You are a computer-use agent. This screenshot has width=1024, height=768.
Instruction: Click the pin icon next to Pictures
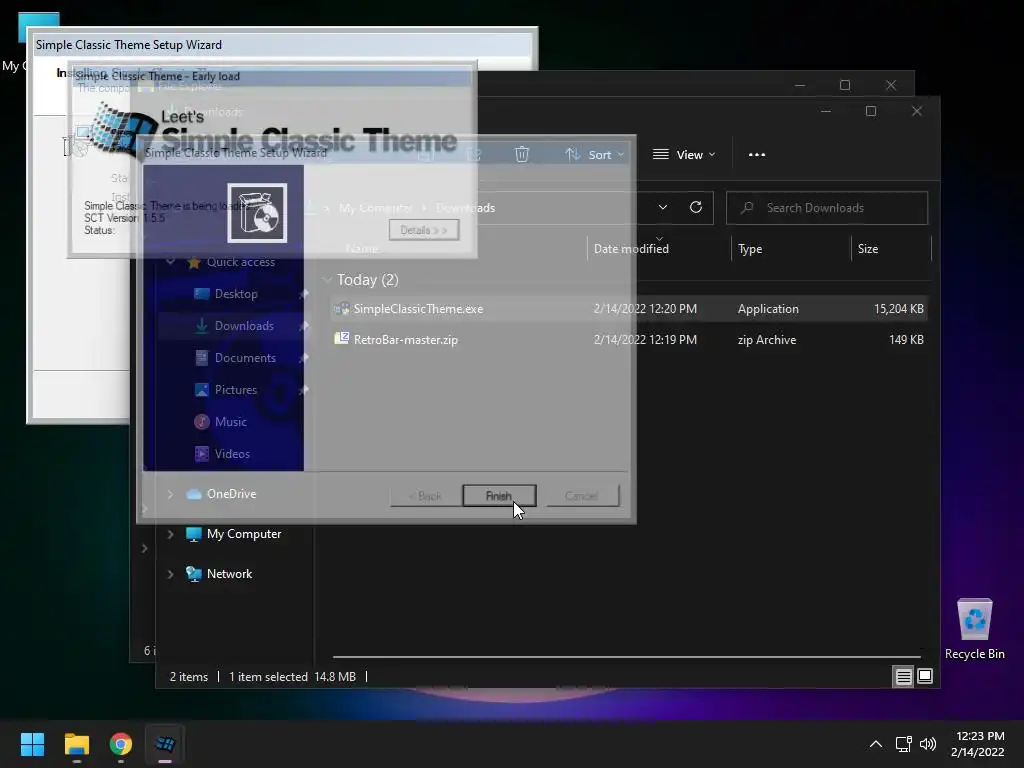click(304, 390)
